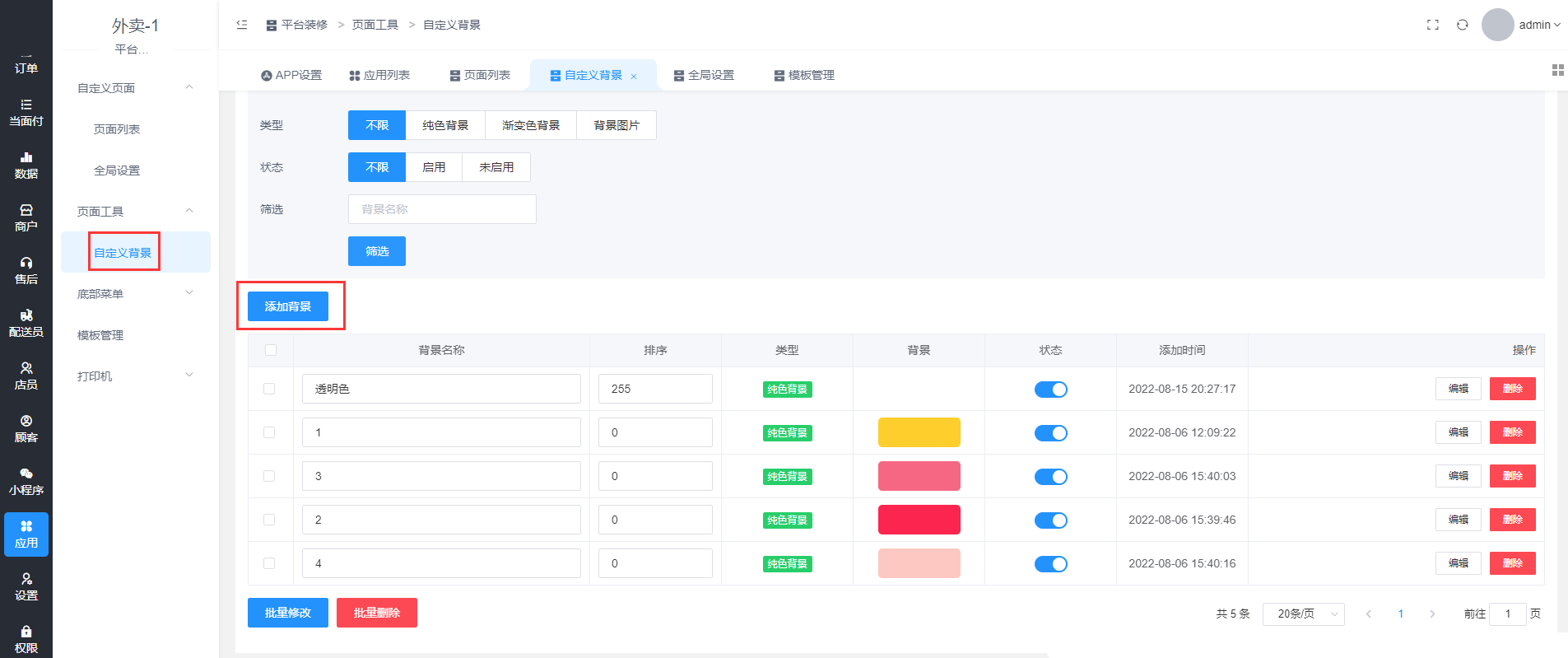This screenshot has height=658, width=1568.
Task: Filter type by 背景图片
Action: [616, 125]
